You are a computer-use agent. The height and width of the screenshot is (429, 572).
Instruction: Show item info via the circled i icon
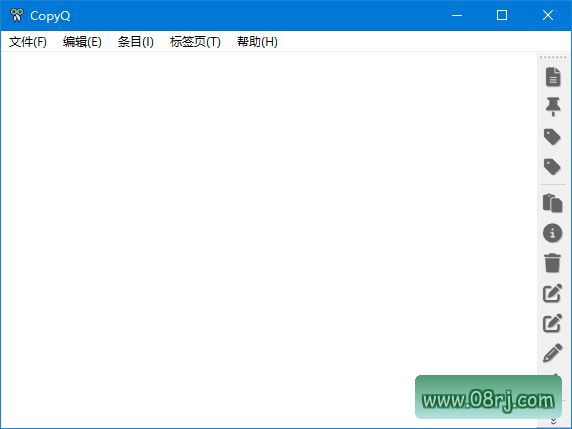(553, 233)
